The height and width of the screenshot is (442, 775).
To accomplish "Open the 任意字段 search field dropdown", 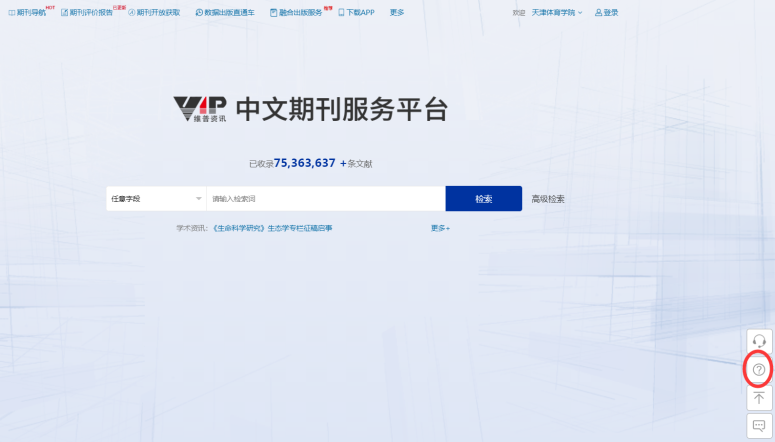I will [x=156, y=199].
